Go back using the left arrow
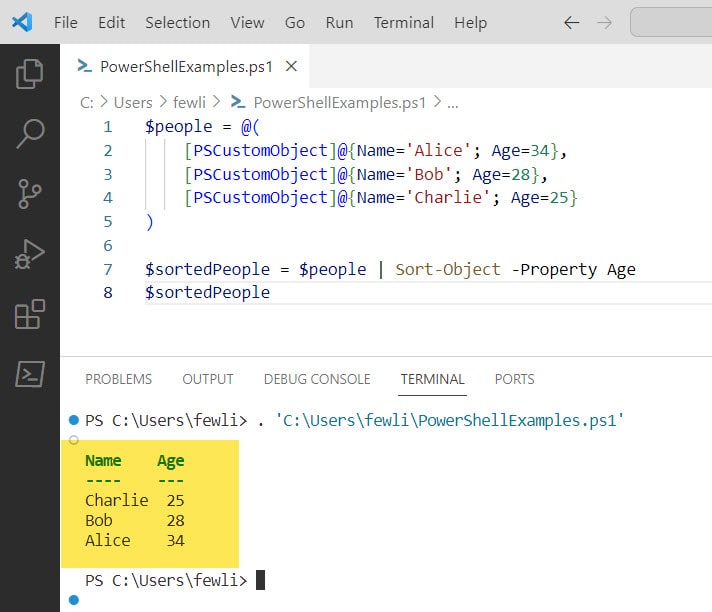 [x=571, y=23]
